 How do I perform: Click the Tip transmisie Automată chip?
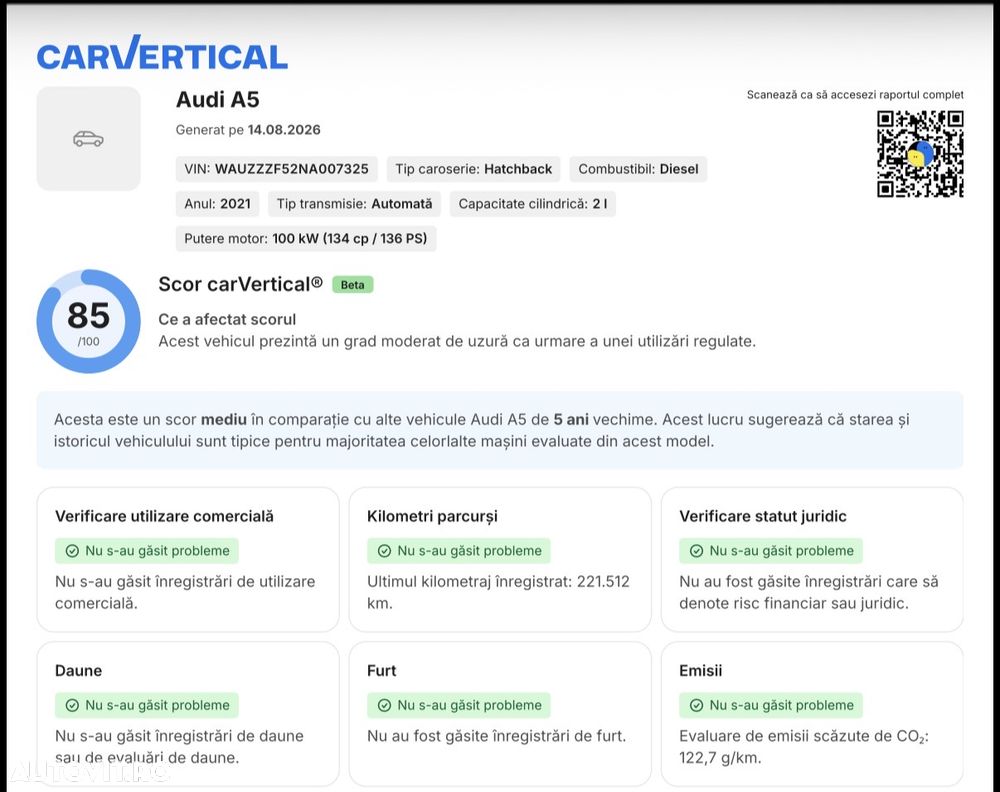(354, 204)
